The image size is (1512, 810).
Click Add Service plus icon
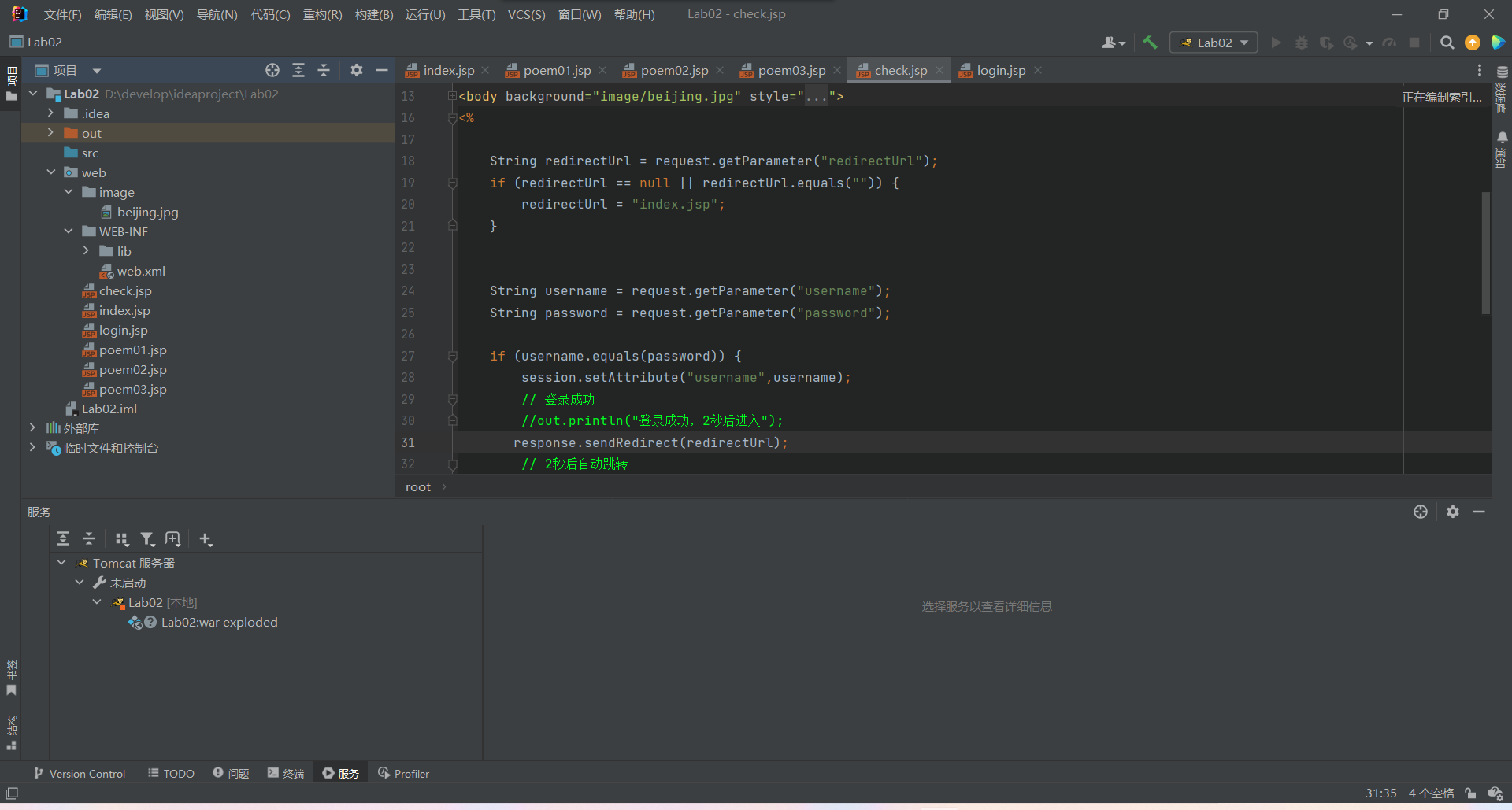[206, 539]
